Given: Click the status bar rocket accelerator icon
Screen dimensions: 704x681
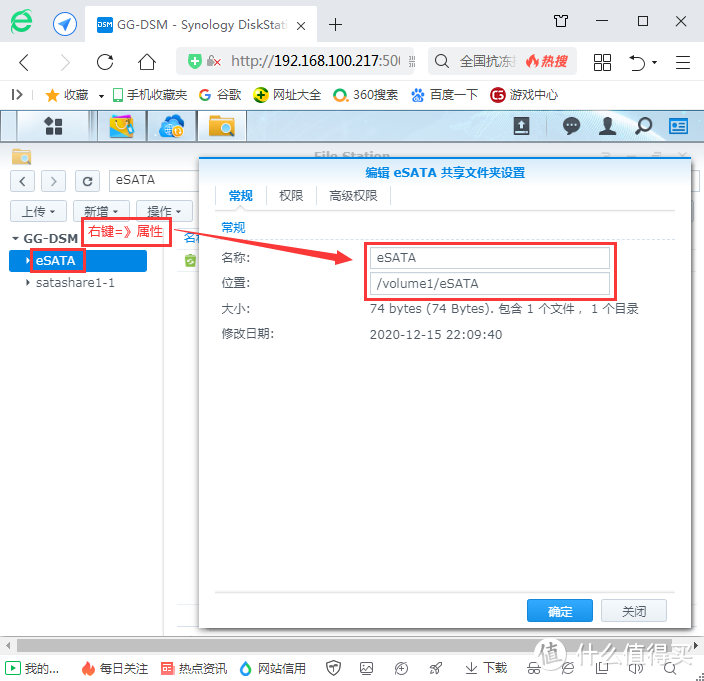Looking at the screenshot, I should click(x=436, y=668).
